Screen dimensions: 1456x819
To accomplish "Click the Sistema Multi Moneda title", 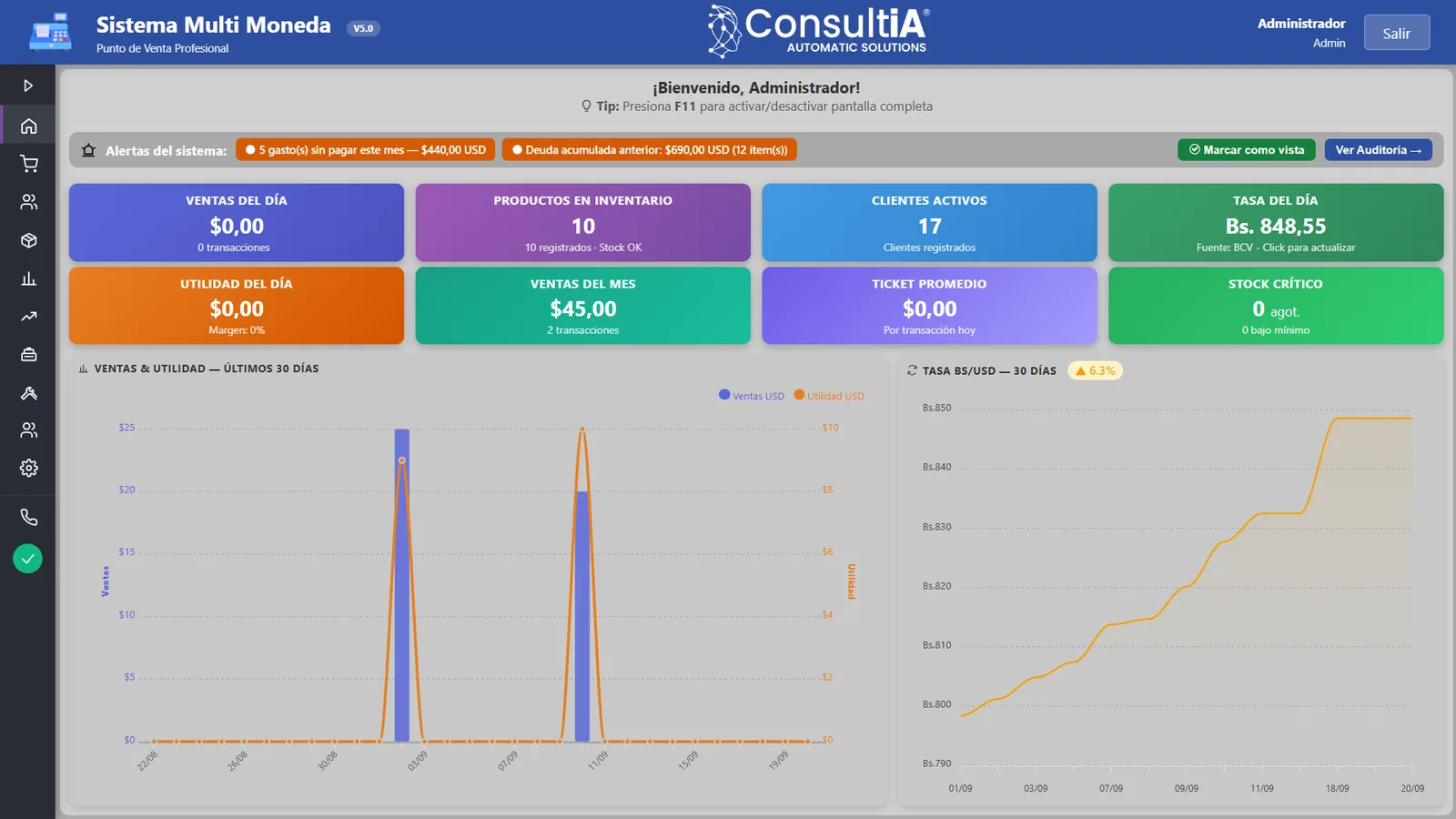I will pyautogui.click(x=214, y=25).
